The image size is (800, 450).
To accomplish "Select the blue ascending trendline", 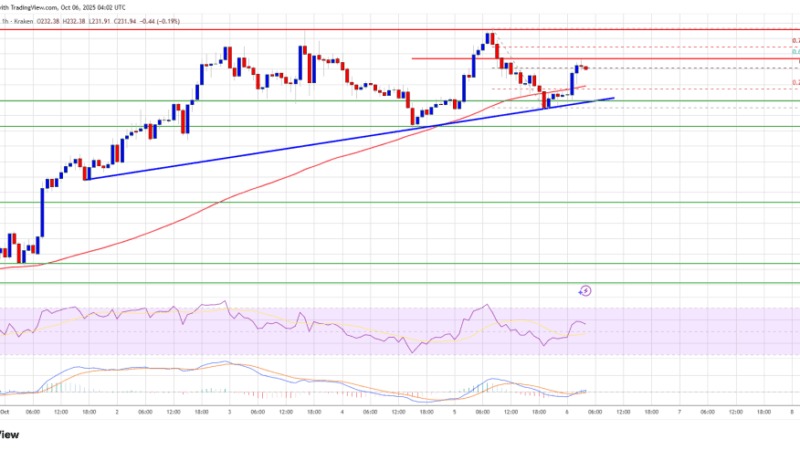I will coord(300,146).
